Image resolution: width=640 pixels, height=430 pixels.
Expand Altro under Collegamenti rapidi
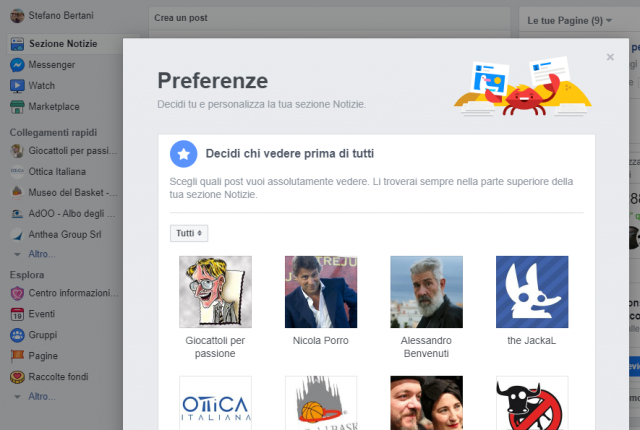pyautogui.click(x=42, y=254)
